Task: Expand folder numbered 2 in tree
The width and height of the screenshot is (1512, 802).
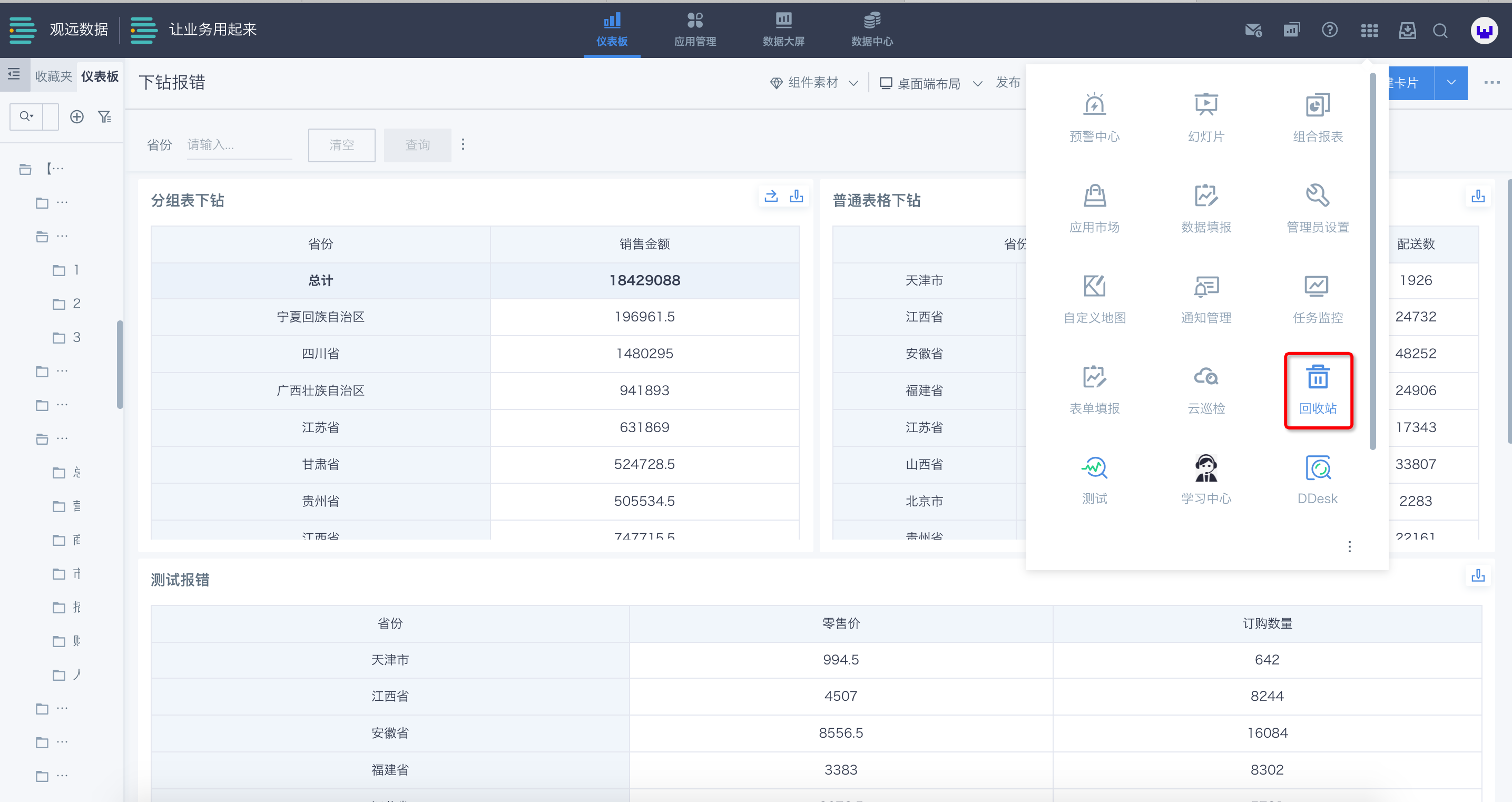Action: (x=66, y=304)
